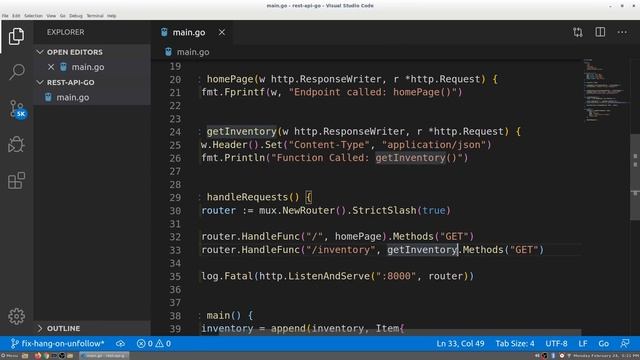Change Go language mode in status bar
This screenshot has width=640, height=360.
(604, 343)
